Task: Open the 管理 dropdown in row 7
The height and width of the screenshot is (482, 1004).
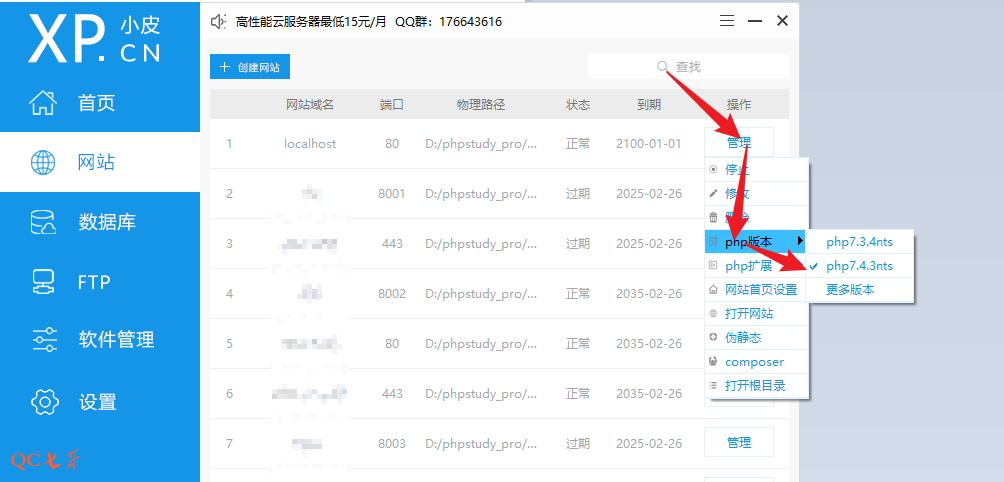Action: [738, 443]
